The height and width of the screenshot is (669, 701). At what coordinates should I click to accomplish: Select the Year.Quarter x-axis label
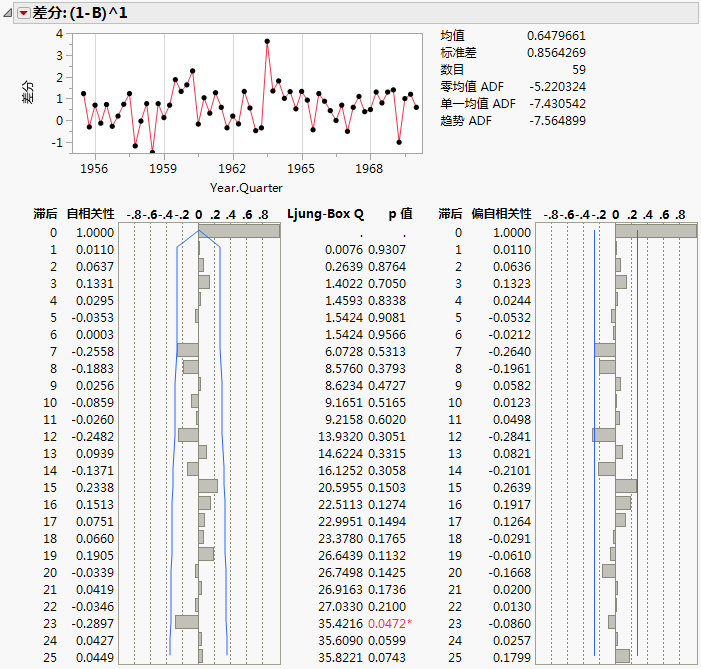click(x=246, y=187)
